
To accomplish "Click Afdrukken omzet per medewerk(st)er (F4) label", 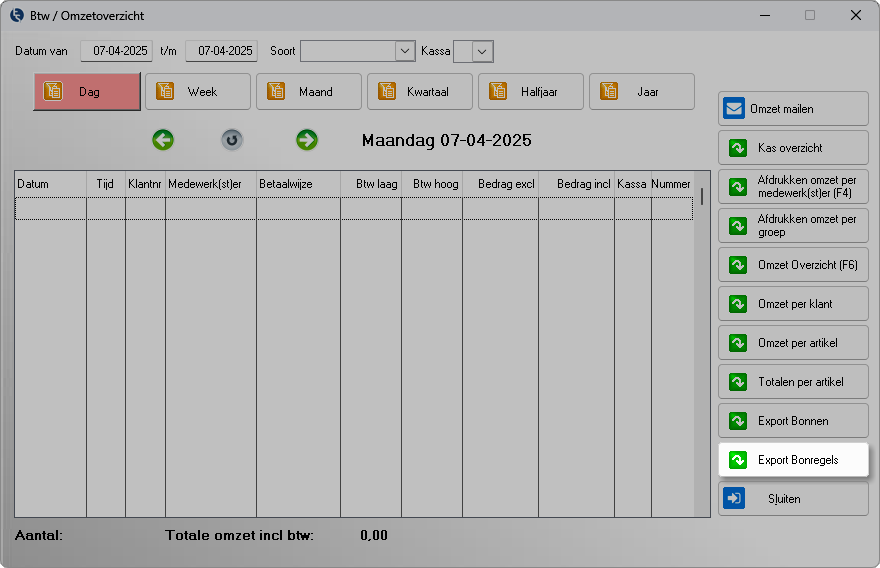I will click(x=806, y=187).
